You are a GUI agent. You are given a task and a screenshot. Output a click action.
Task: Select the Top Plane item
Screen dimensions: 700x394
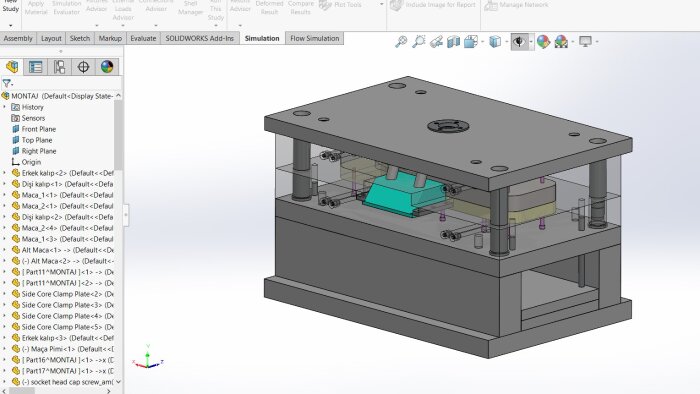[32, 140]
